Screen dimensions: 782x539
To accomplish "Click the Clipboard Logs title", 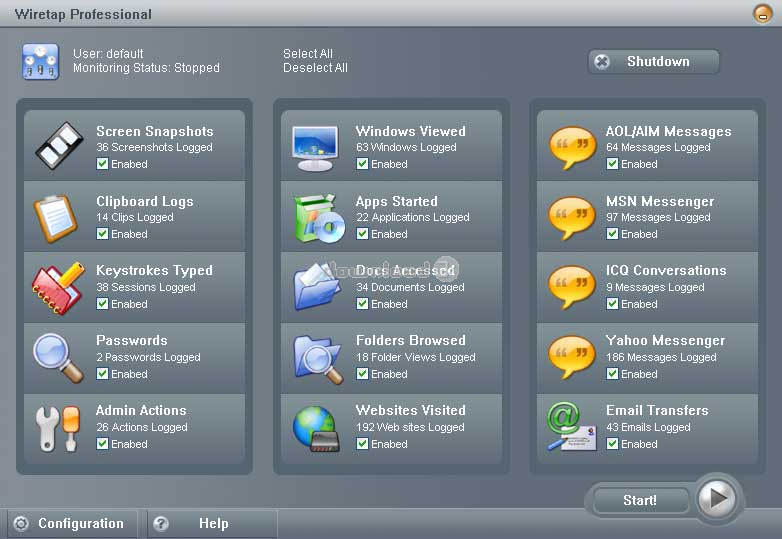I will click(x=145, y=201).
